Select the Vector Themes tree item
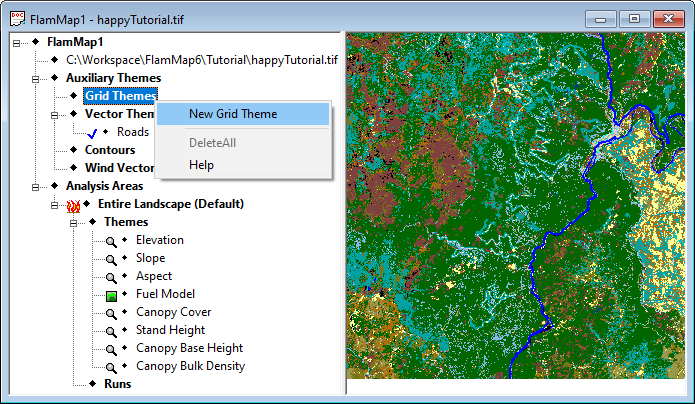The image size is (695, 404). [x=119, y=114]
